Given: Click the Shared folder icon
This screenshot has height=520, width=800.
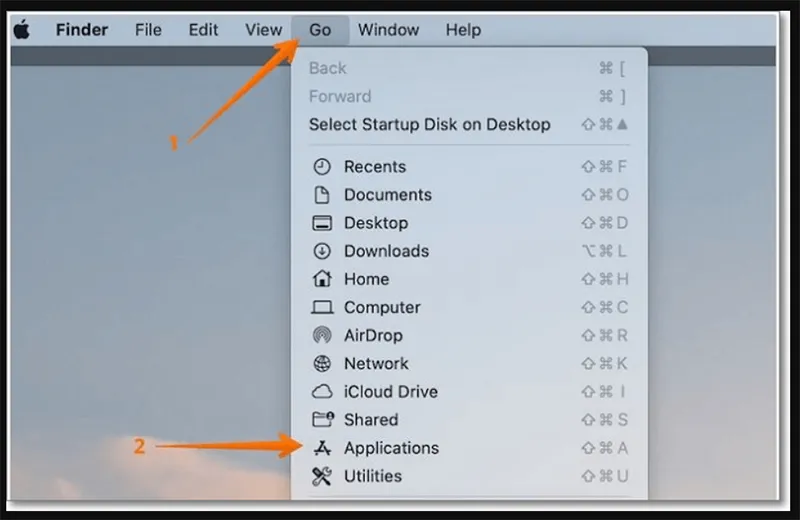Looking at the screenshot, I should click(323, 419).
